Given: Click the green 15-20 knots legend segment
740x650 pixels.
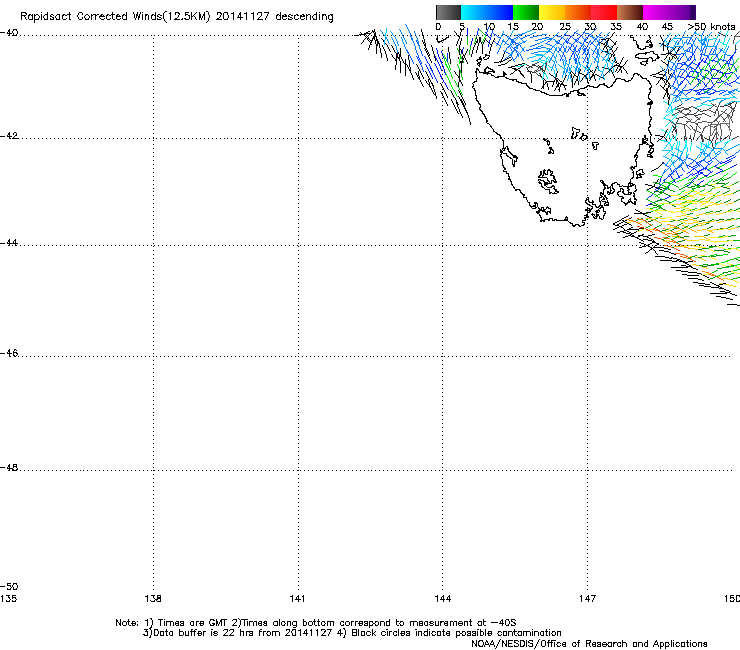Looking at the screenshot, I should pyautogui.click(x=526, y=12).
